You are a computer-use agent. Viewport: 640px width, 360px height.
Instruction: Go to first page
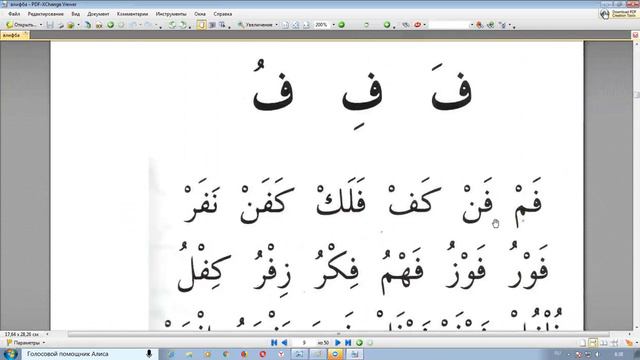[x=274, y=343]
